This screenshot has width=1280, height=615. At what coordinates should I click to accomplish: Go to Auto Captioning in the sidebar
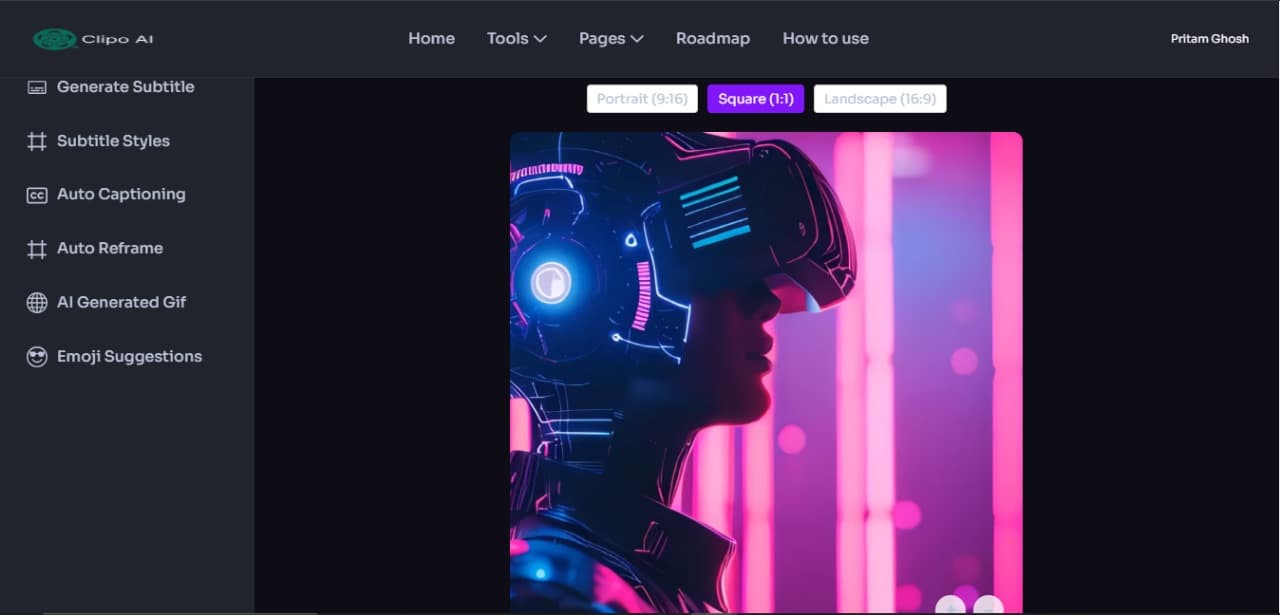point(121,195)
